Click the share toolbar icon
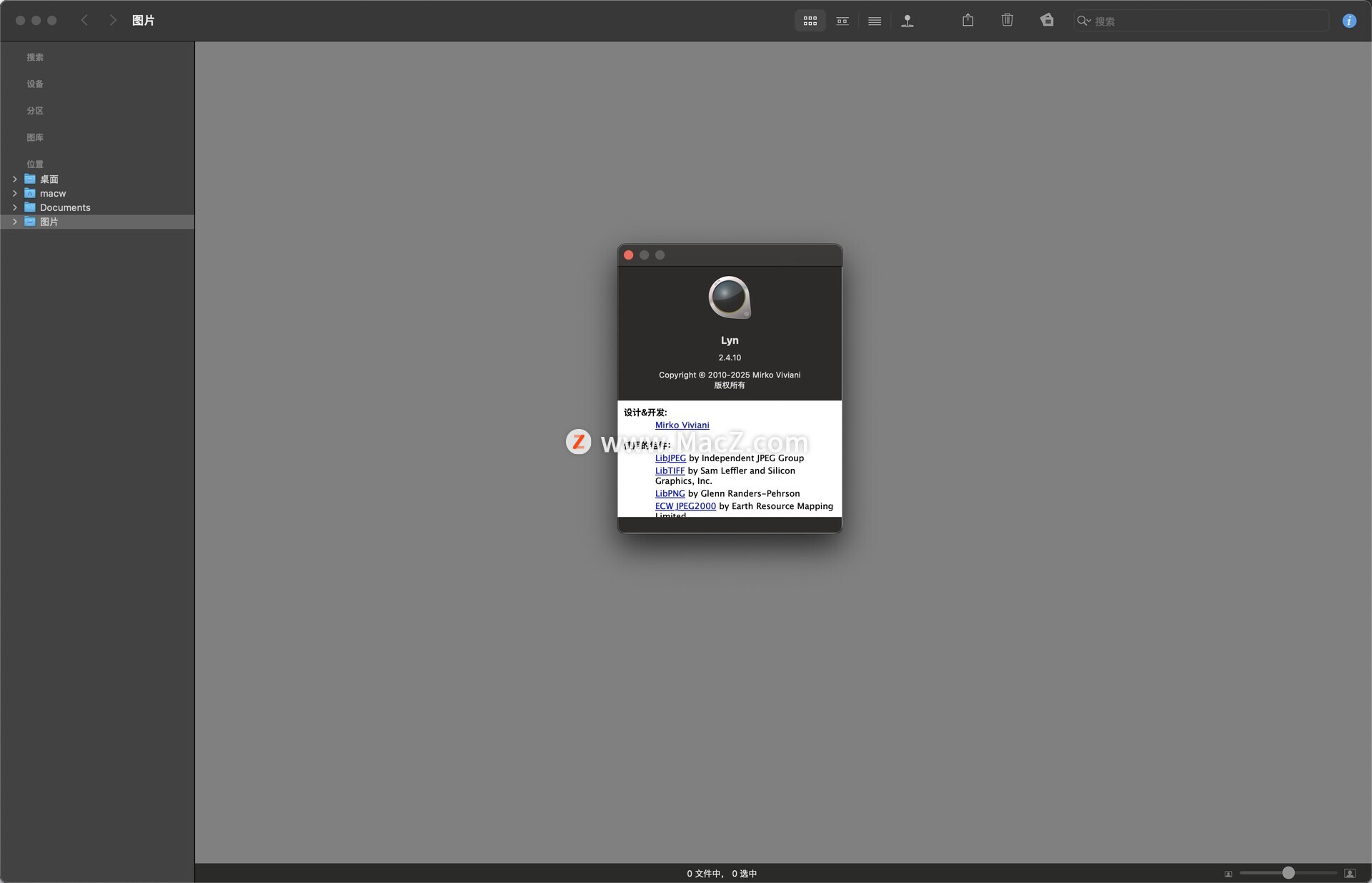Image resolution: width=1372 pixels, height=883 pixels. click(x=968, y=20)
